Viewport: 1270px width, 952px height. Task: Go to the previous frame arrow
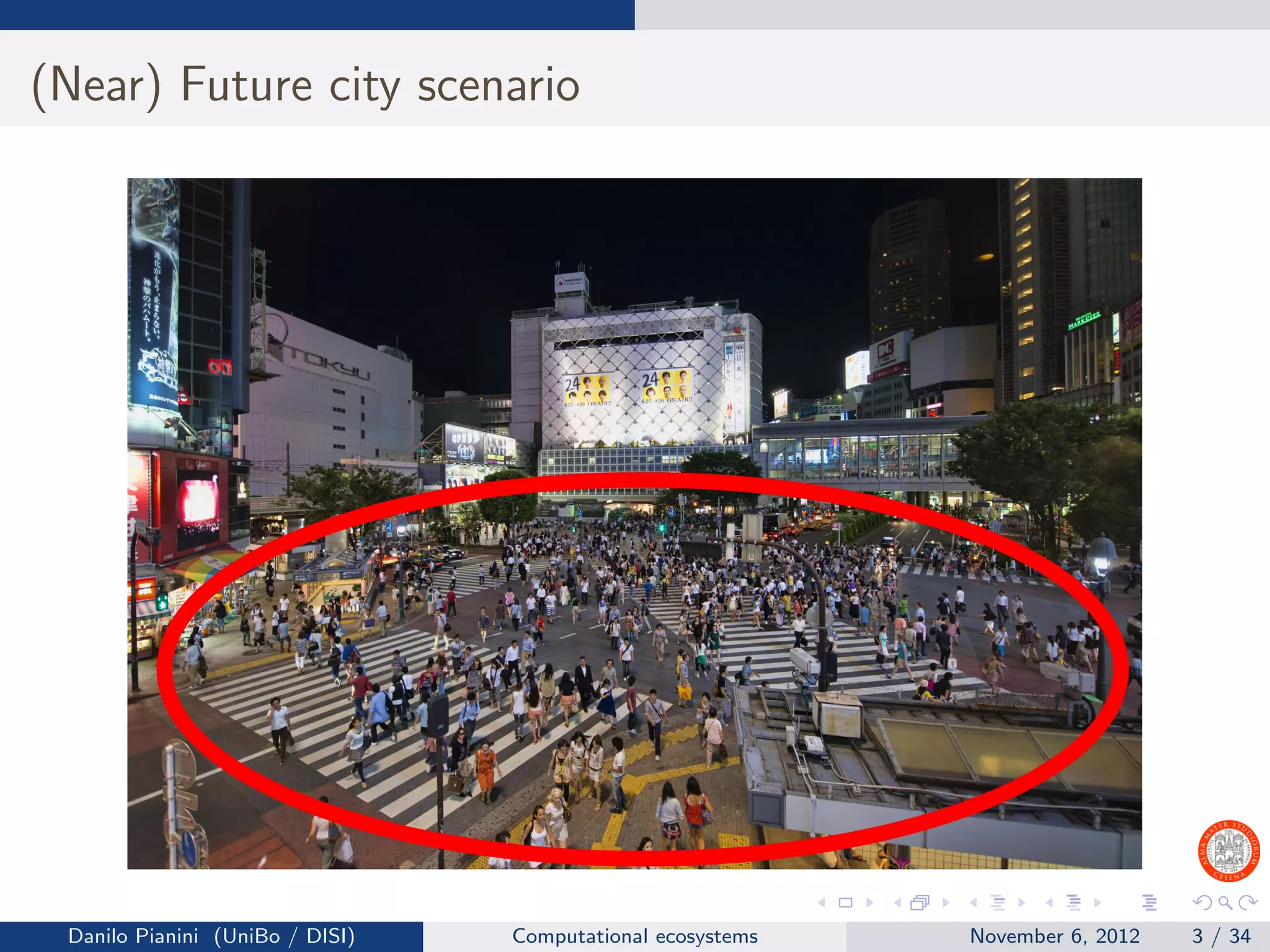[897, 903]
